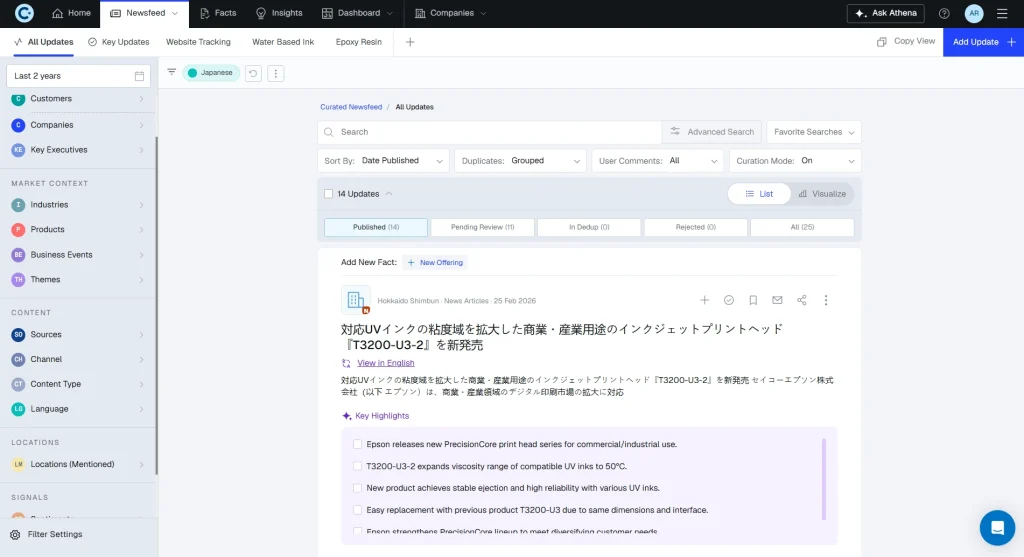1024x557 pixels.
Task: Expand the Industries filter in sidebar
Action: point(78,205)
